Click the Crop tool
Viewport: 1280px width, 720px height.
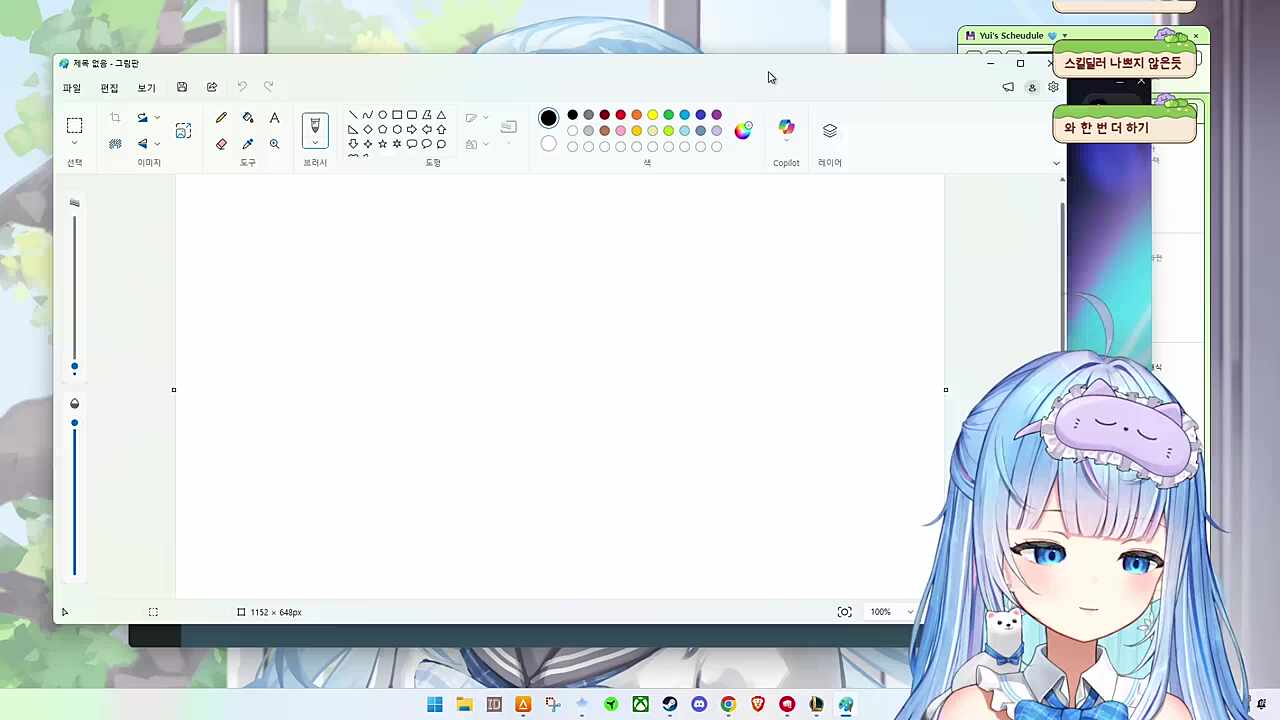[115, 118]
